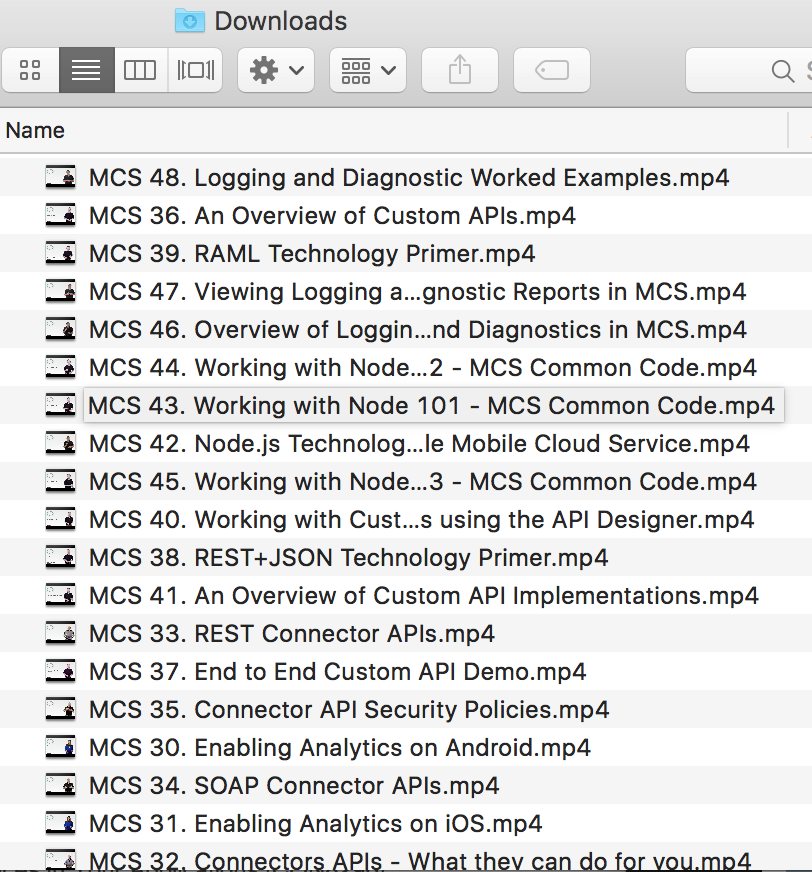The height and width of the screenshot is (872, 812).
Task: Select MCS 42. Node.js Technology file
Action: tap(406, 443)
